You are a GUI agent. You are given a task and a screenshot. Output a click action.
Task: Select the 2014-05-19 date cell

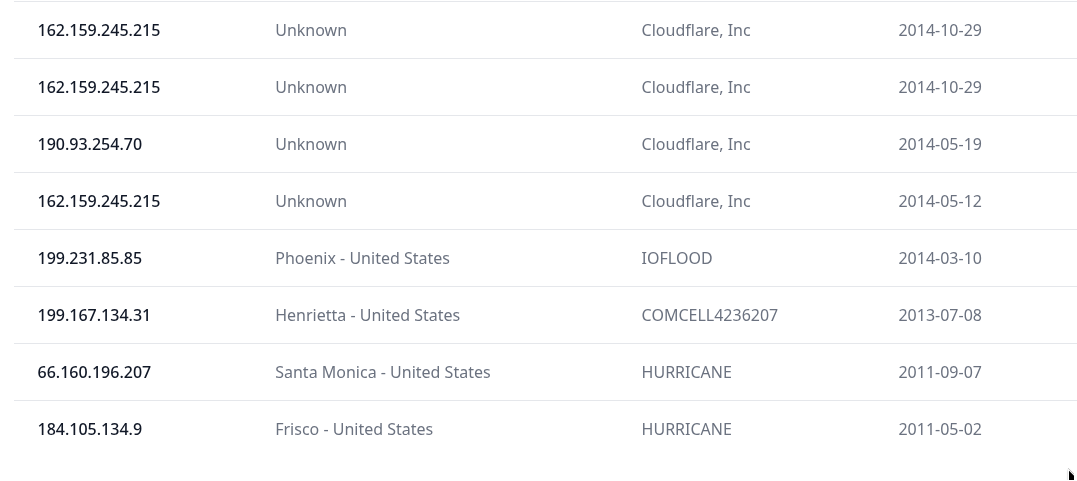(940, 144)
